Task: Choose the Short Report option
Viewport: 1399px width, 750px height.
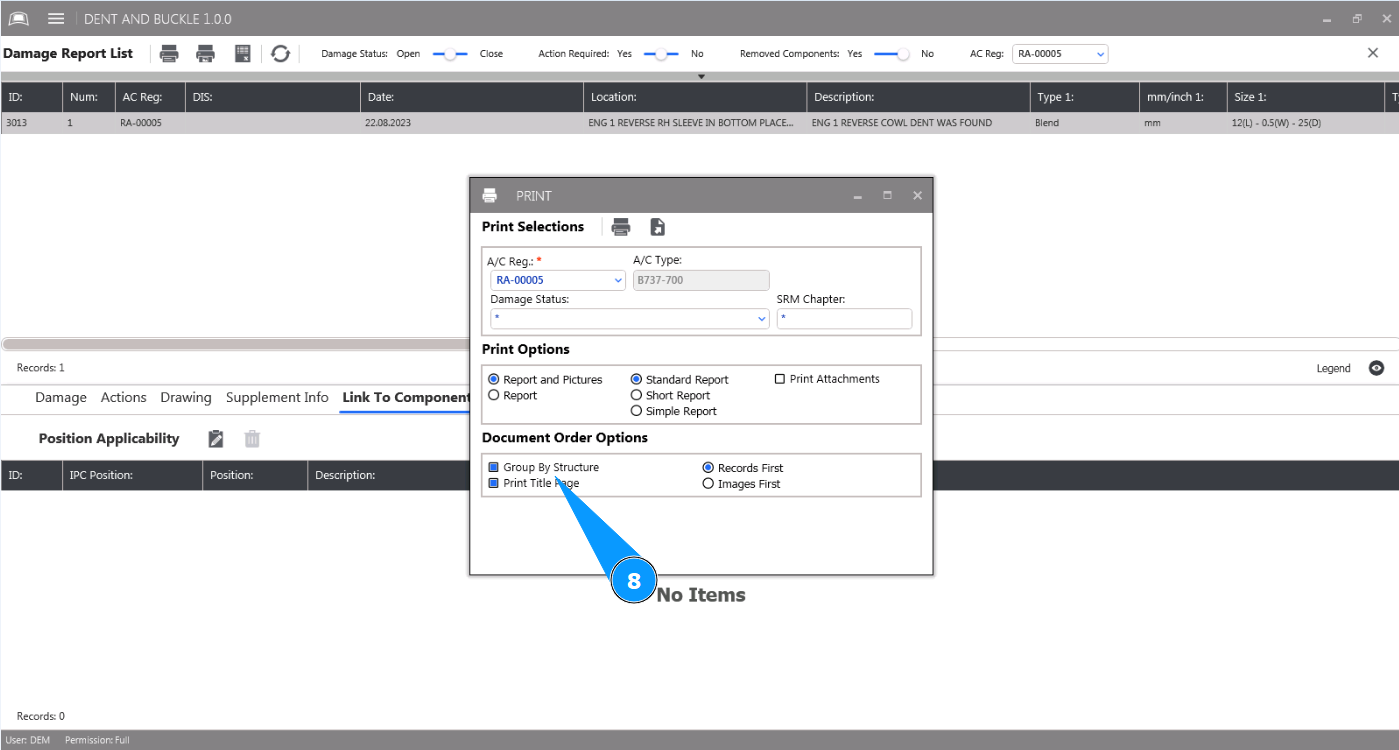Action: pyautogui.click(x=636, y=396)
